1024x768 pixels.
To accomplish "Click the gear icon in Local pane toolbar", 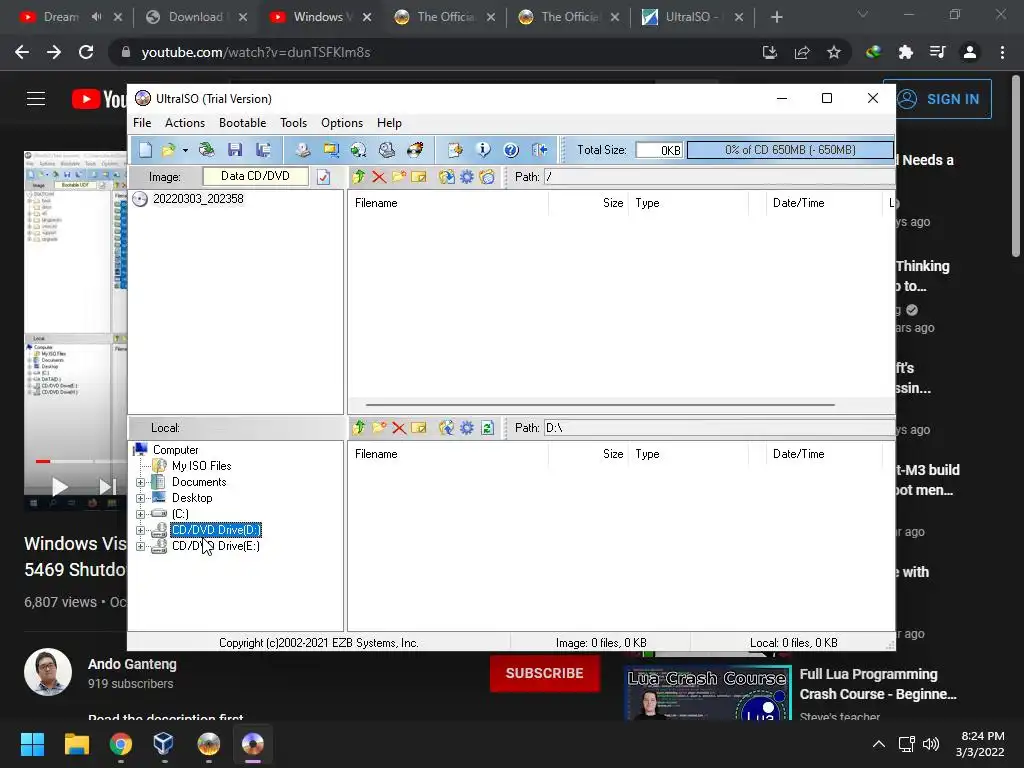I will pos(467,428).
